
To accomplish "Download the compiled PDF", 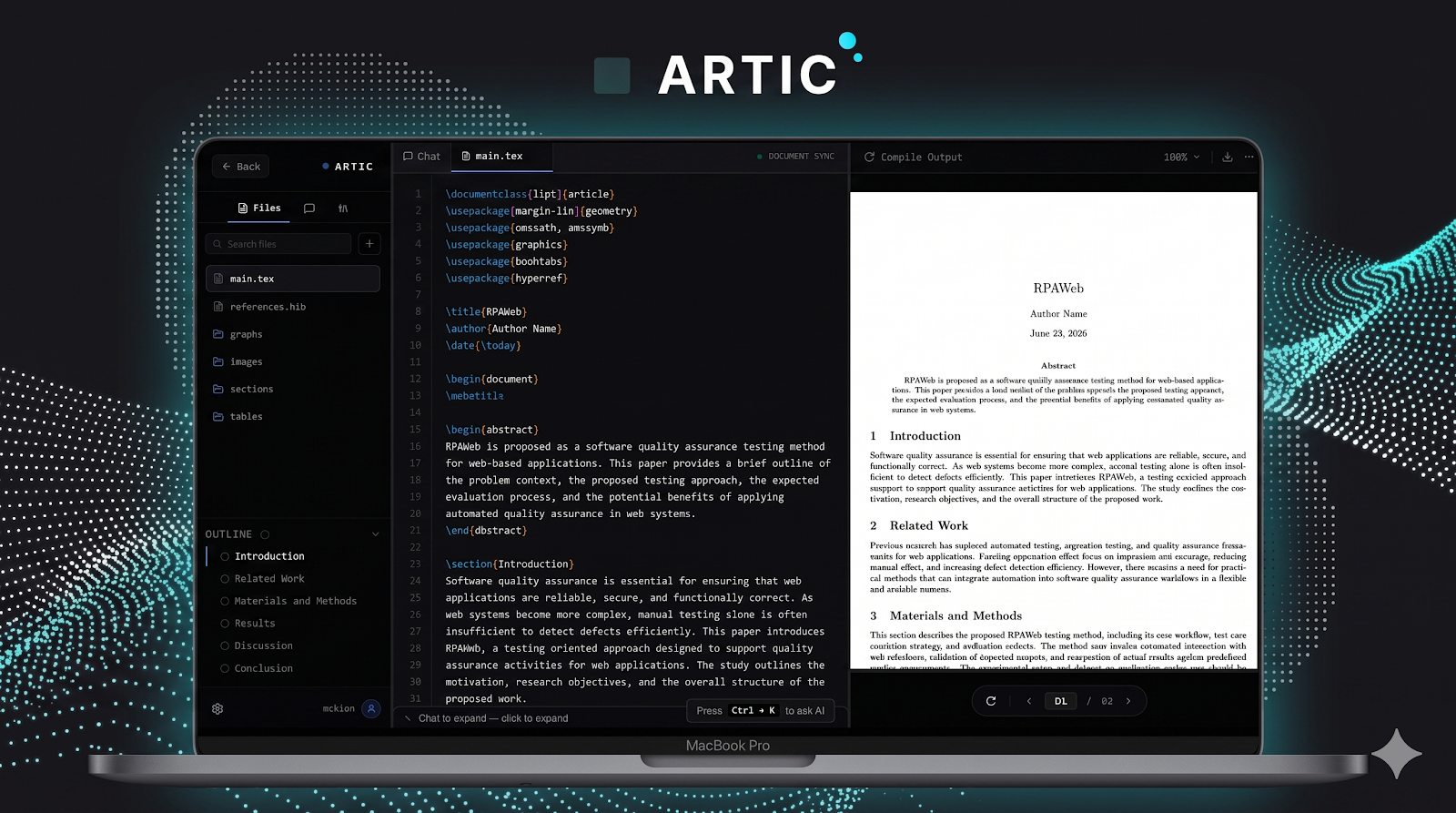I will pyautogui.click(x=1227, y=157).
